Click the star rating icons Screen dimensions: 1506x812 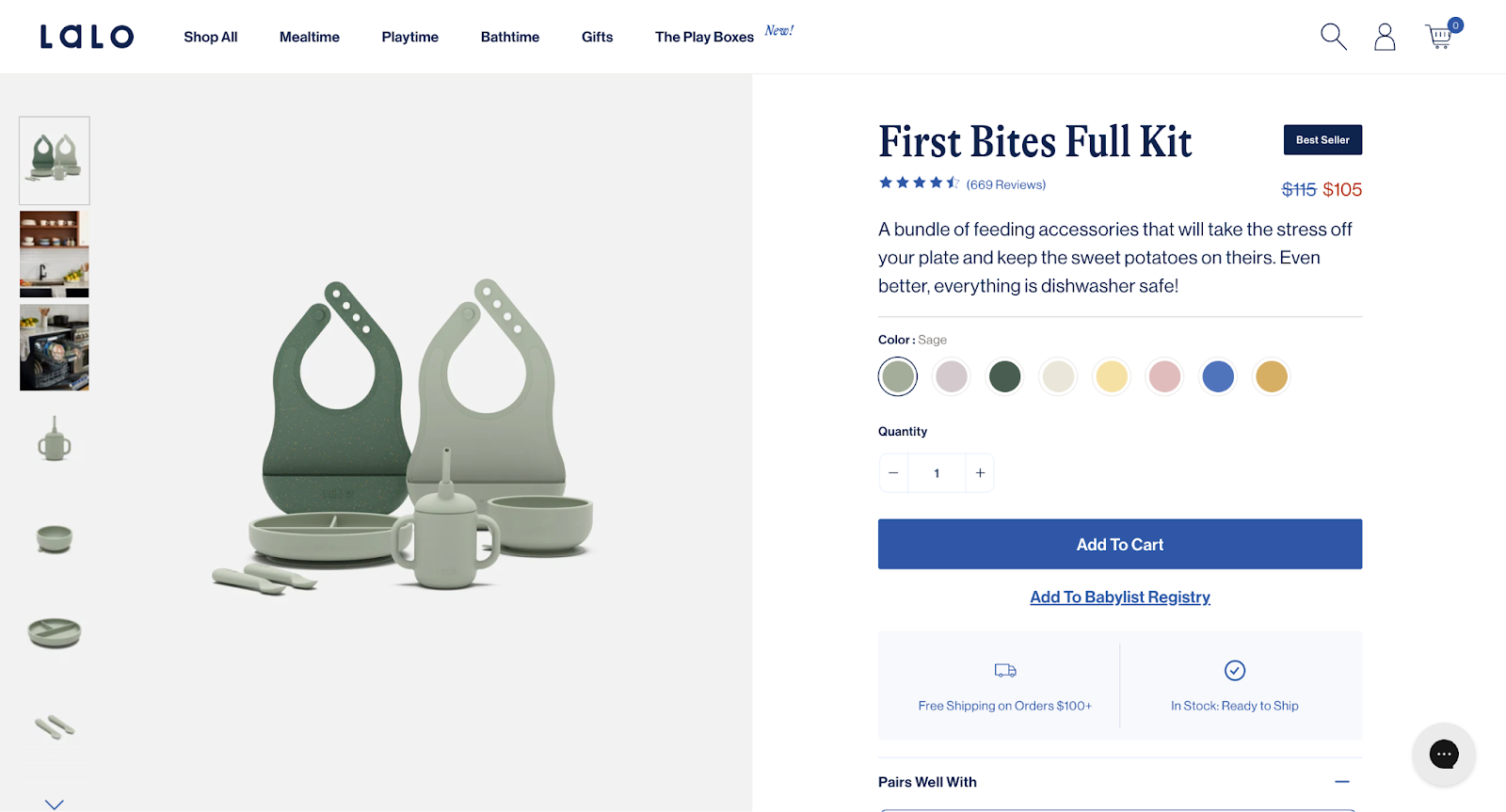pyautogui.click(x=918, y=183)
